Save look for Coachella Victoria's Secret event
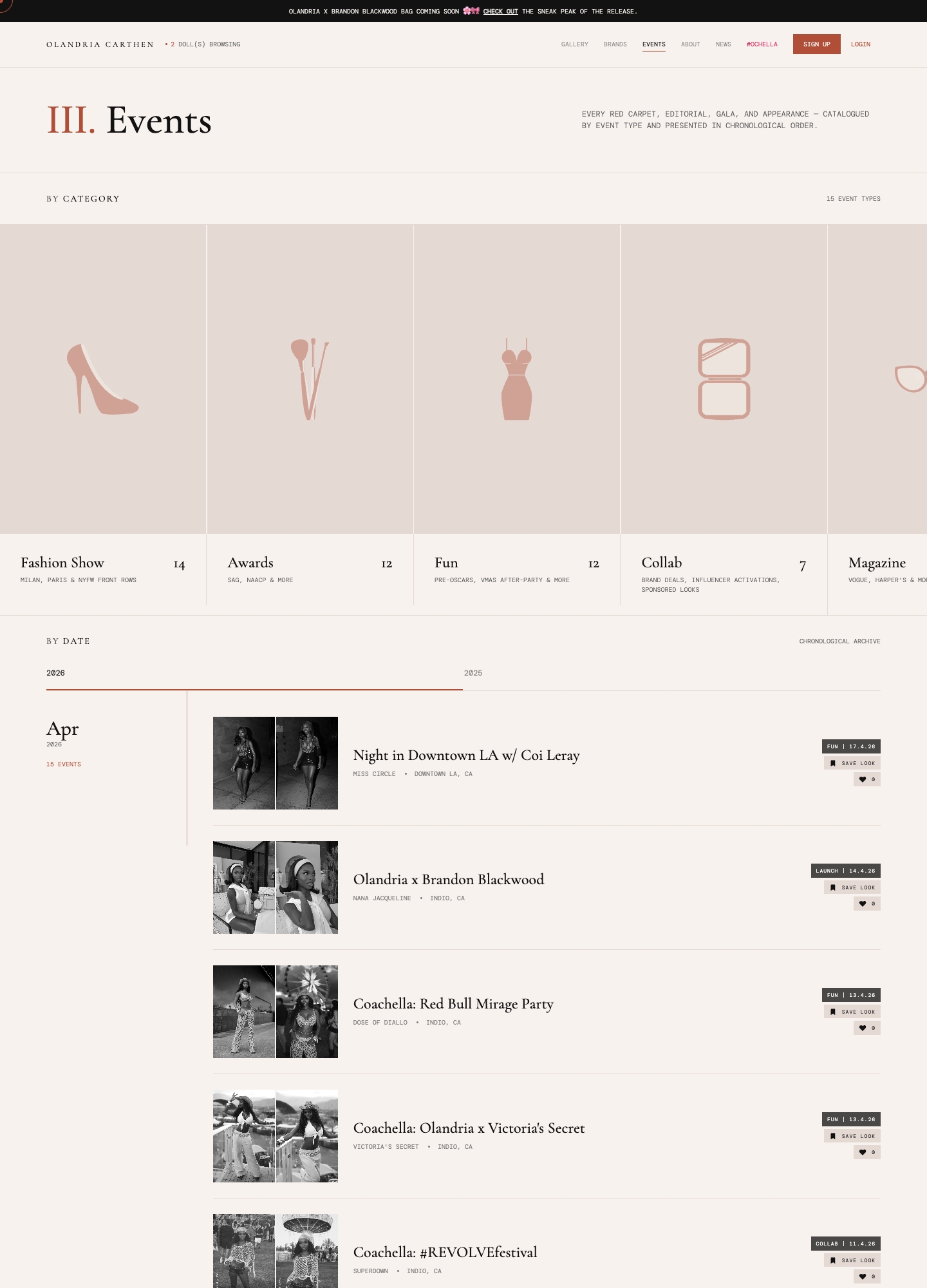The height and width of the screenshot is (1288, 927). 852,1136
